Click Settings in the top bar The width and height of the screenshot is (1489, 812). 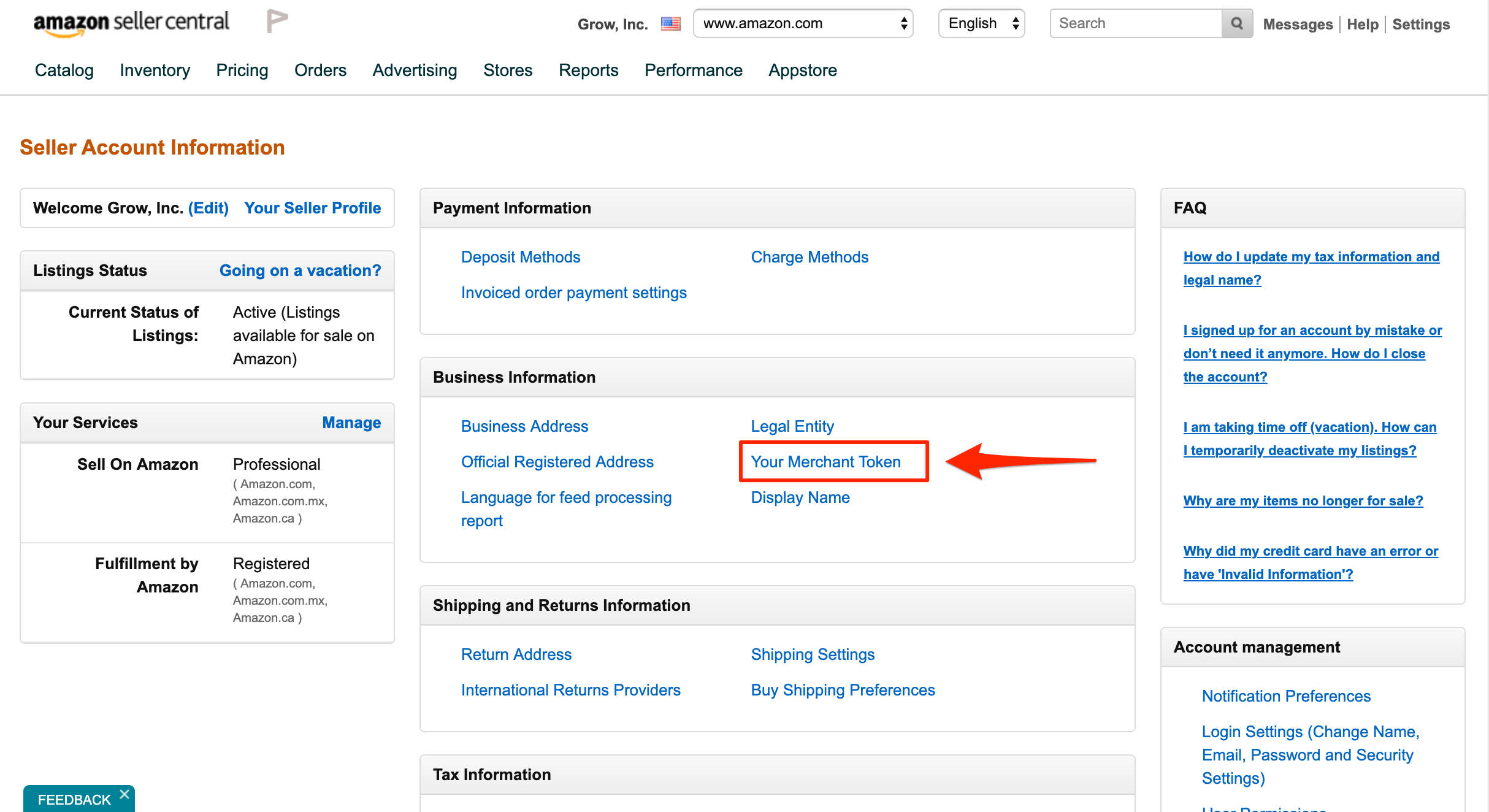coord(1420,25)
